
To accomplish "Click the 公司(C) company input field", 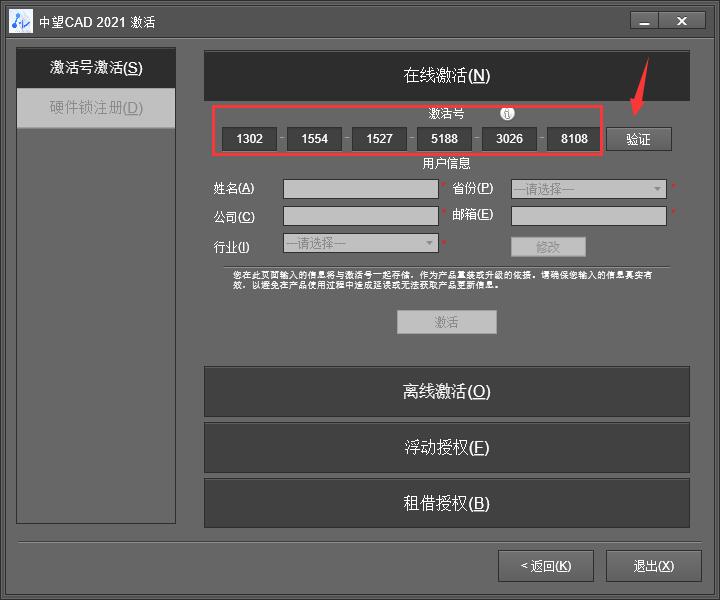I will click(x=361, y=216).
